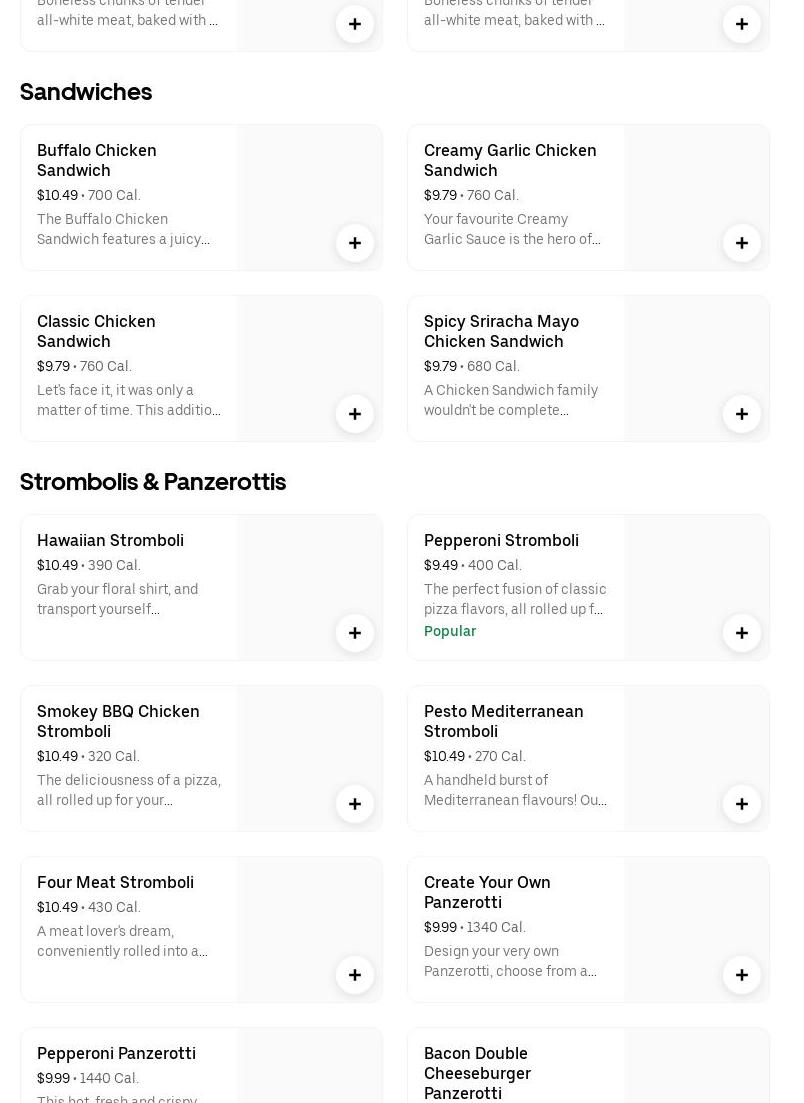Add Pepperoni Stromboli using plus icon
Screen dimensions: 804x1103
pos(742,633)
